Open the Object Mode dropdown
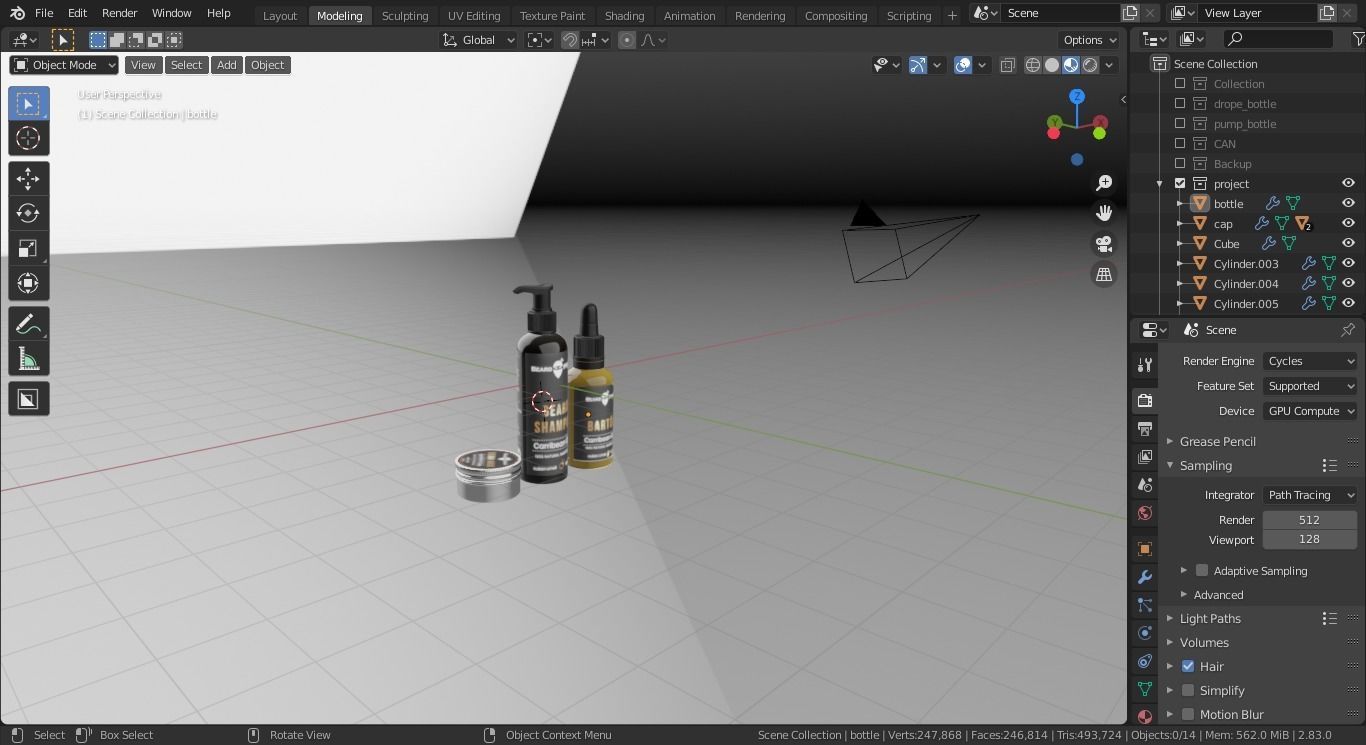Viewport: 1366px width, 745px height. pyautogui.click(x=64, y=65)
